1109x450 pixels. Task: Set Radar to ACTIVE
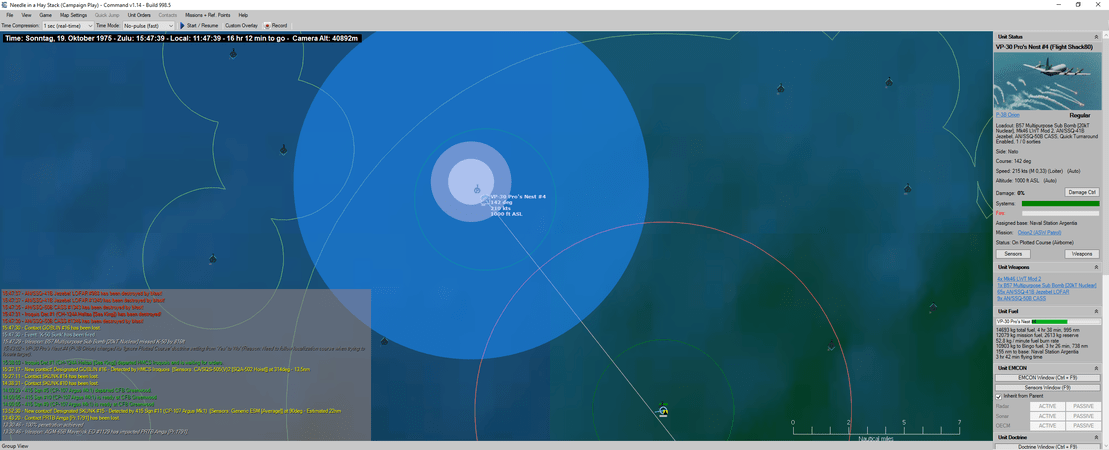(1047, 406)
